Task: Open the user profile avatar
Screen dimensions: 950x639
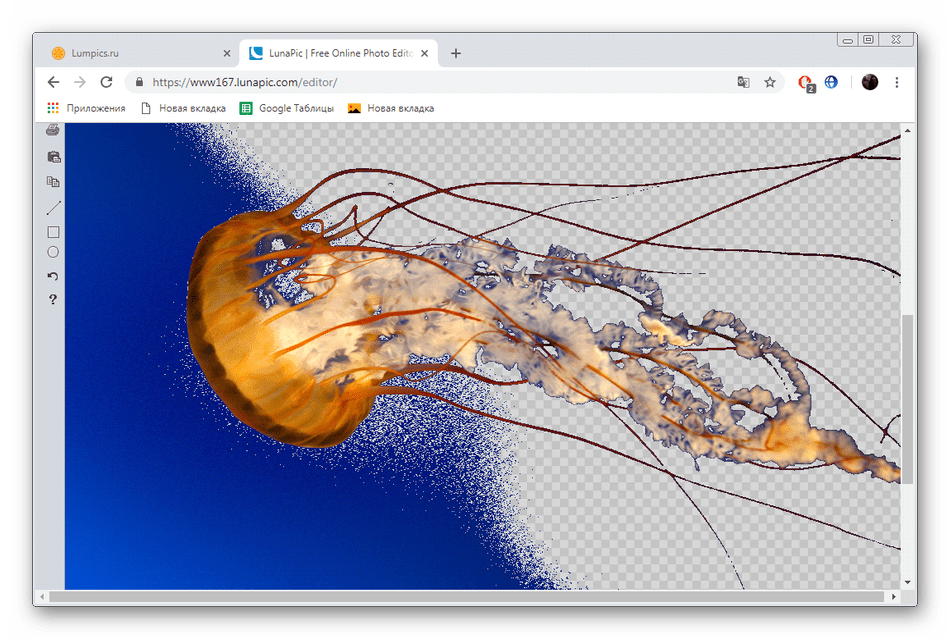Action: (869, 82)
